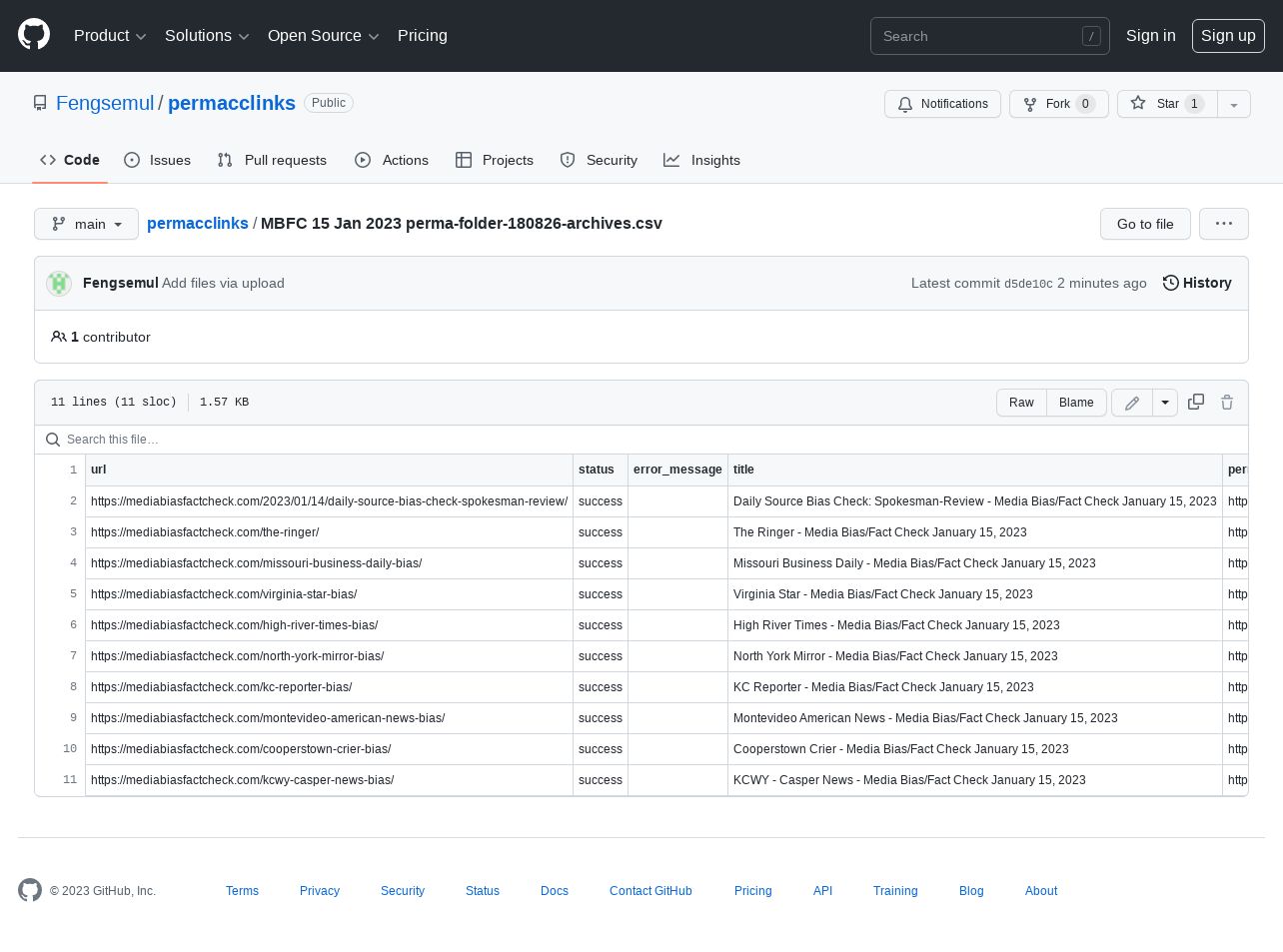The image size is (1283, 952).
Task: Switch to the Issues tab
Action: [x=157, y=160]
